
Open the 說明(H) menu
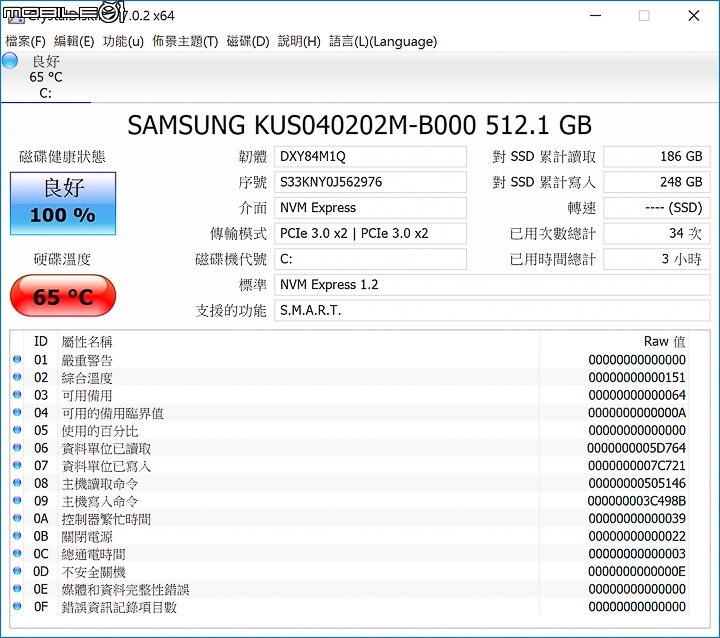[x=299, y=41]
